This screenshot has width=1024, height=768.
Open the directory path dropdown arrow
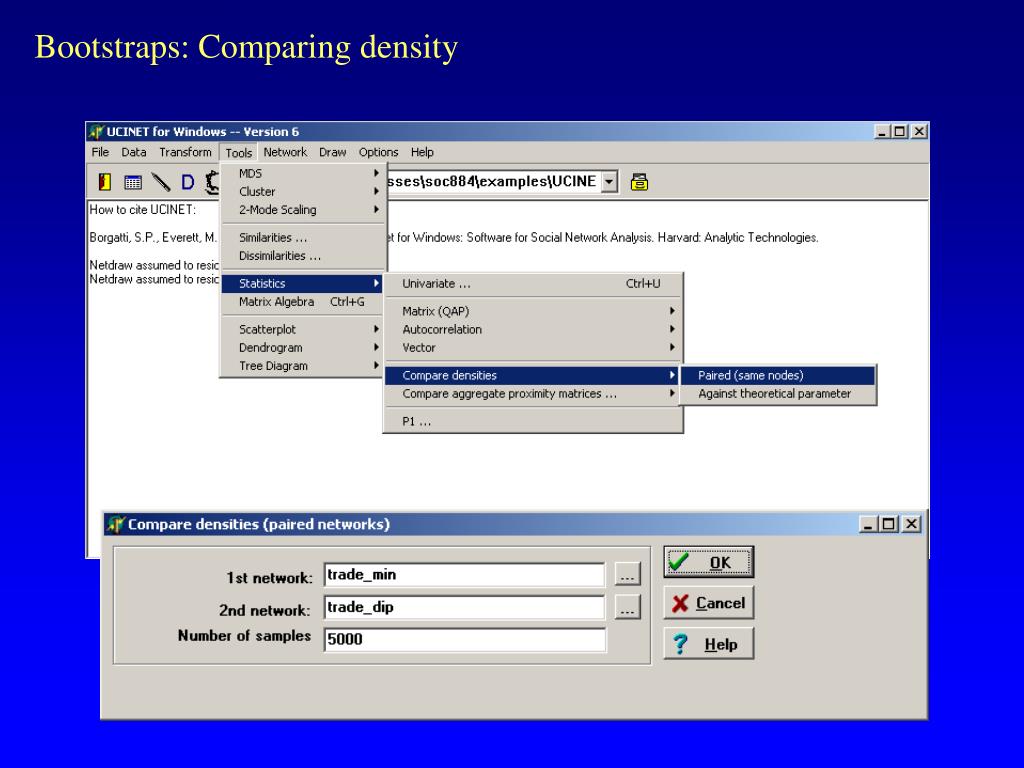pos(610,182)
